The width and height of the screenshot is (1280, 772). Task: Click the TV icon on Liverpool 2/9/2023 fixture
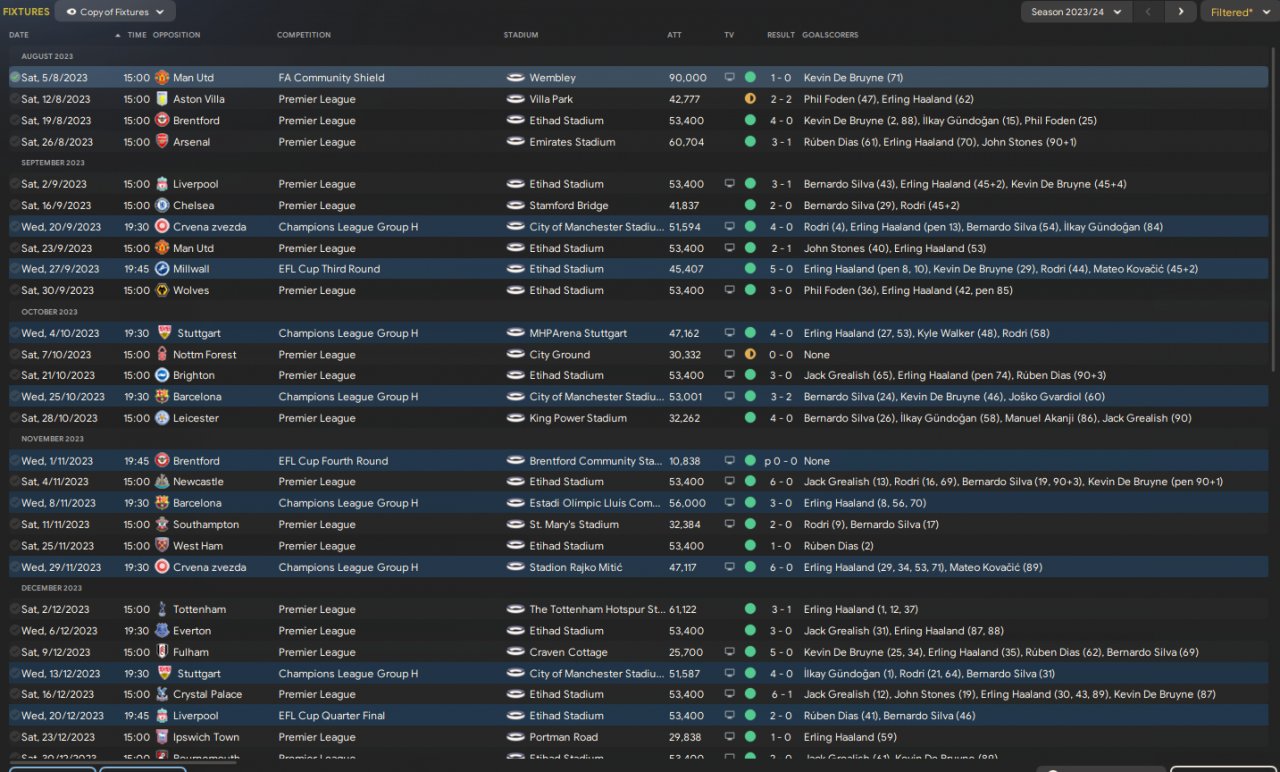[729, 184]
